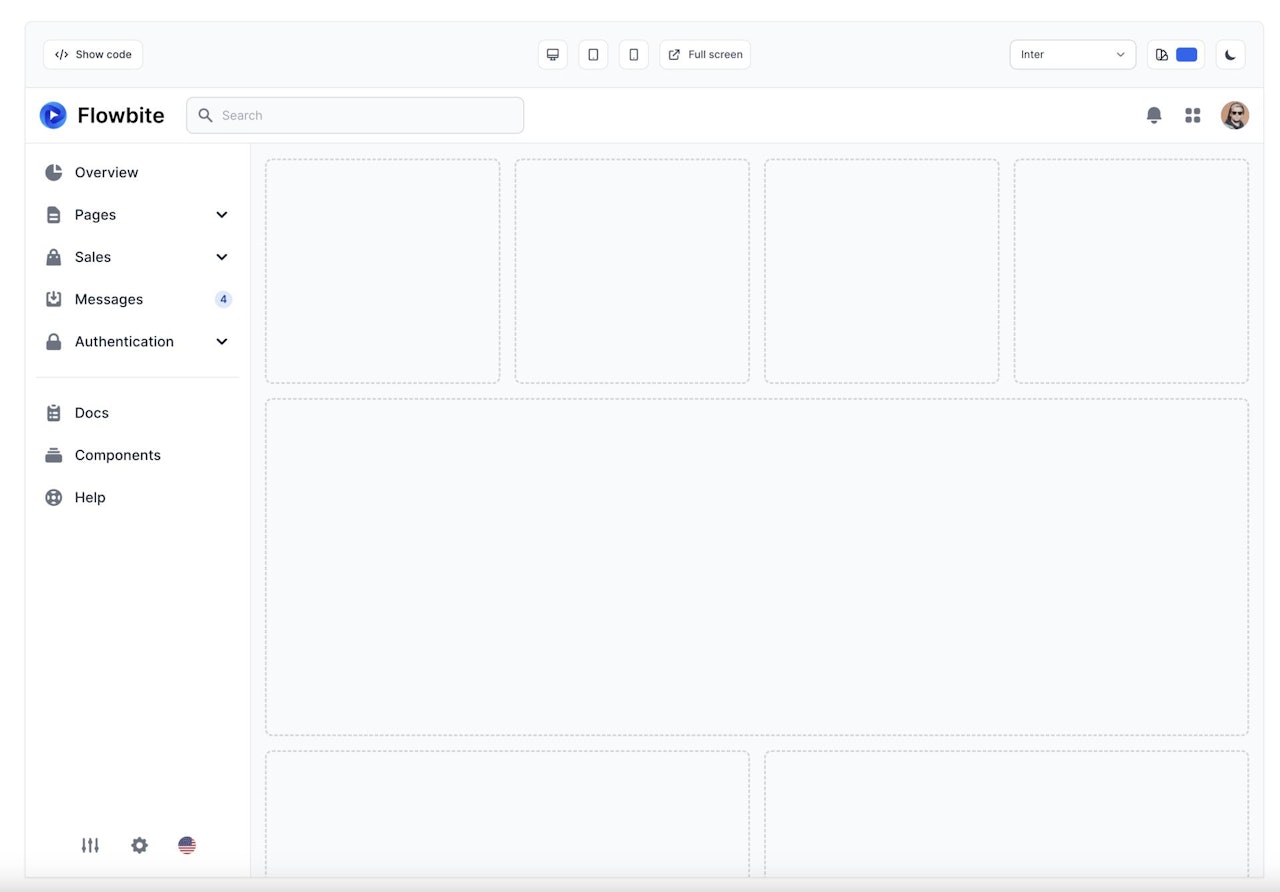This screenshot has width=1280, height=892.
Task: Toggle the RTL layout direction icon
Action: pyautogui.click(x=1162, y=54)
